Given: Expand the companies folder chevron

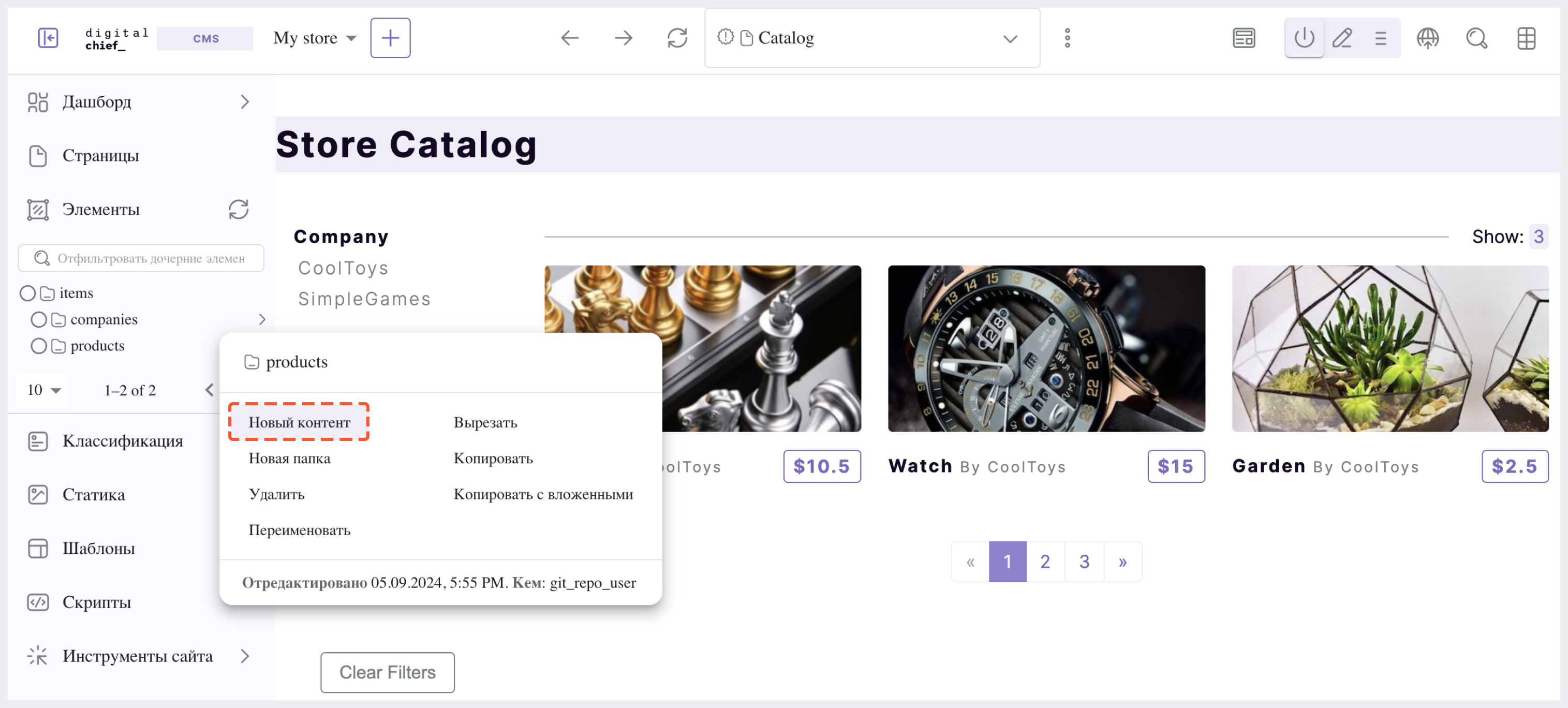Looking at the screenshot, I should point(262,320).
